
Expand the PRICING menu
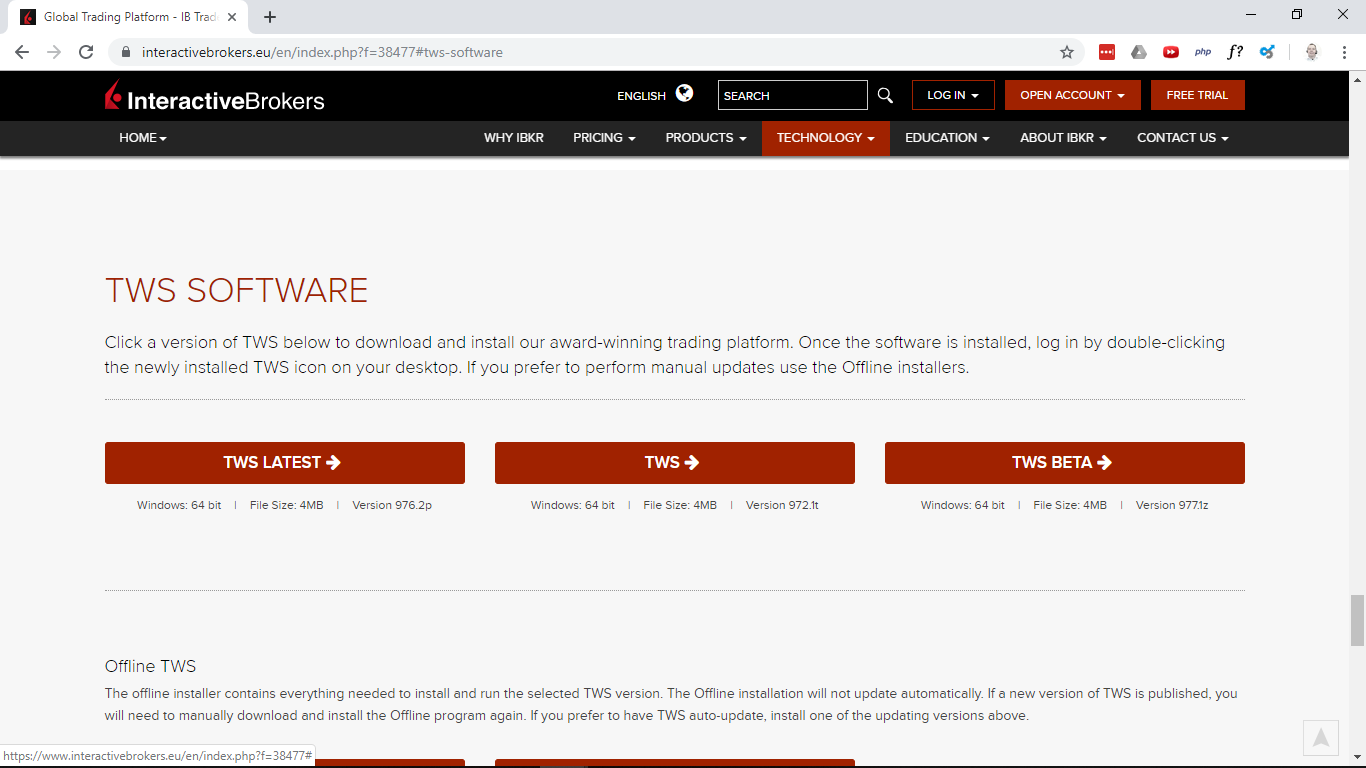pyautogui.click(x=604, y=138)
